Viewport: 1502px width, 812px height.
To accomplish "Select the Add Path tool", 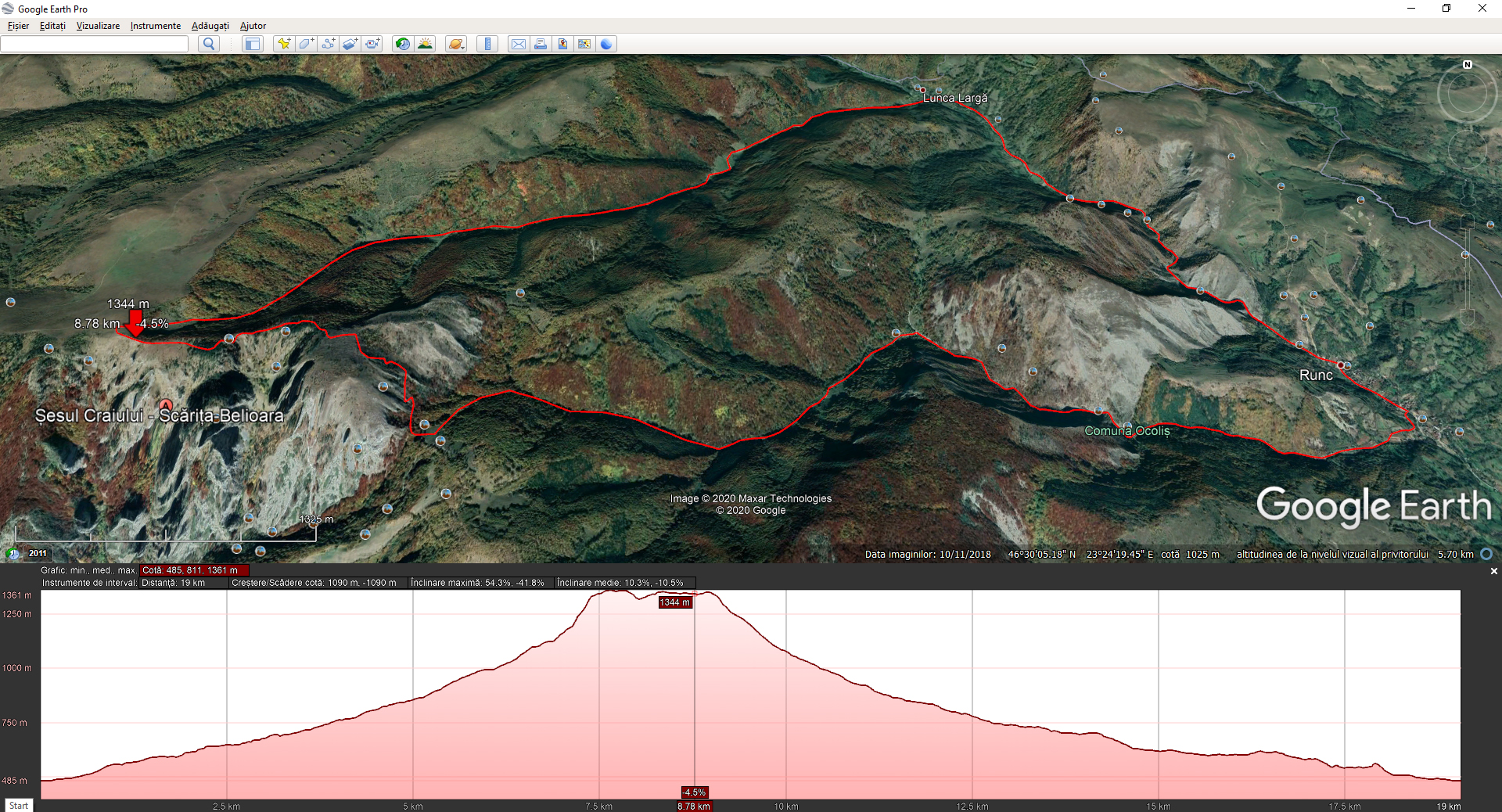I will tap(328, 44).
